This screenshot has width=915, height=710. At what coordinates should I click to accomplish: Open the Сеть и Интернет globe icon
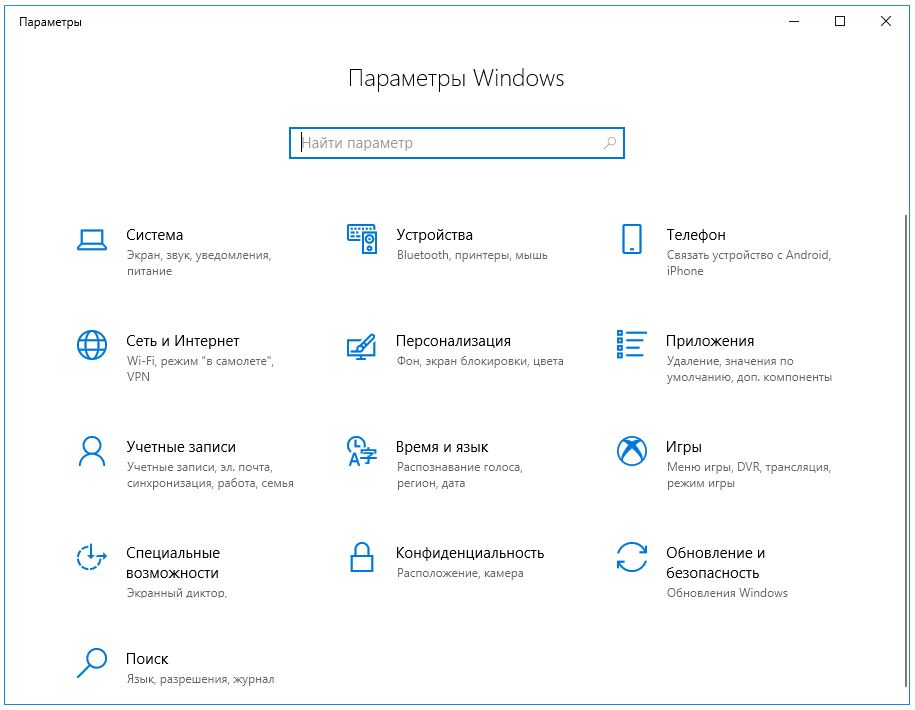pyautogui.click(x=92, y=345)
